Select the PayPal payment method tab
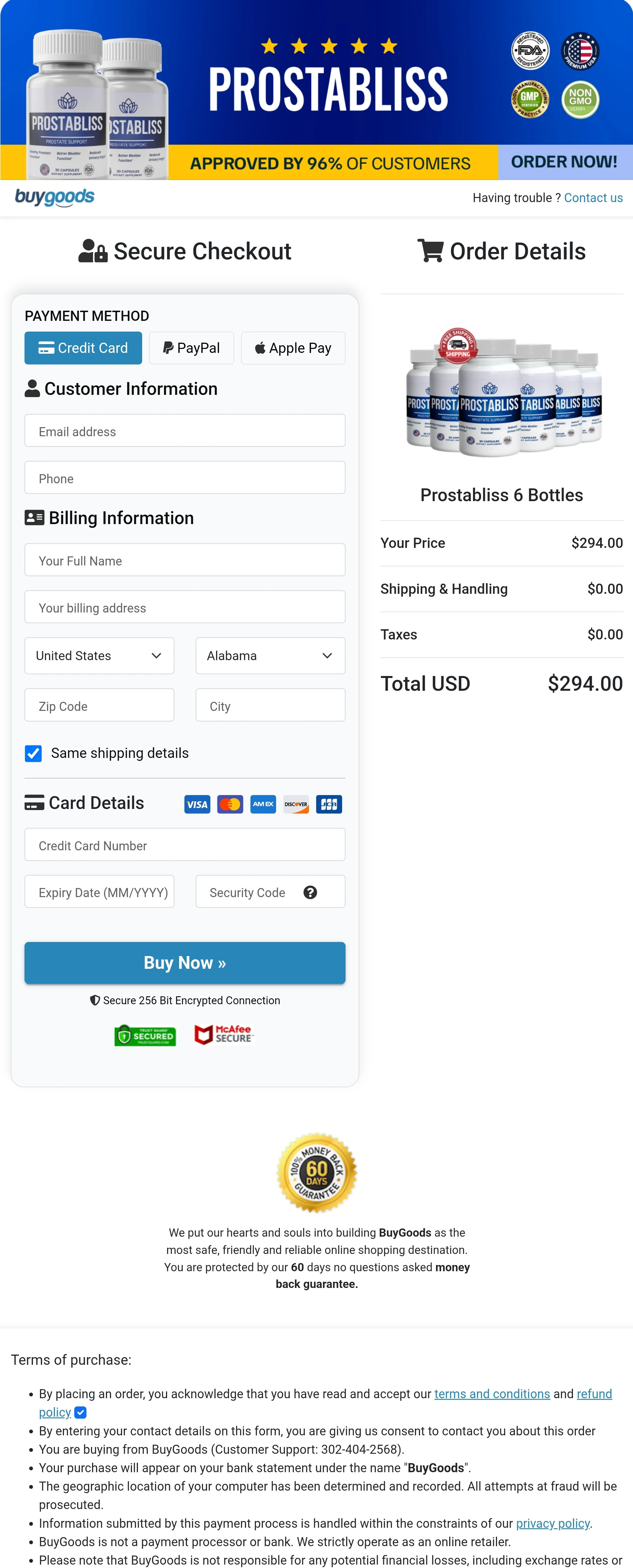Screen dimensions: 633x1568 click(191, 348)
